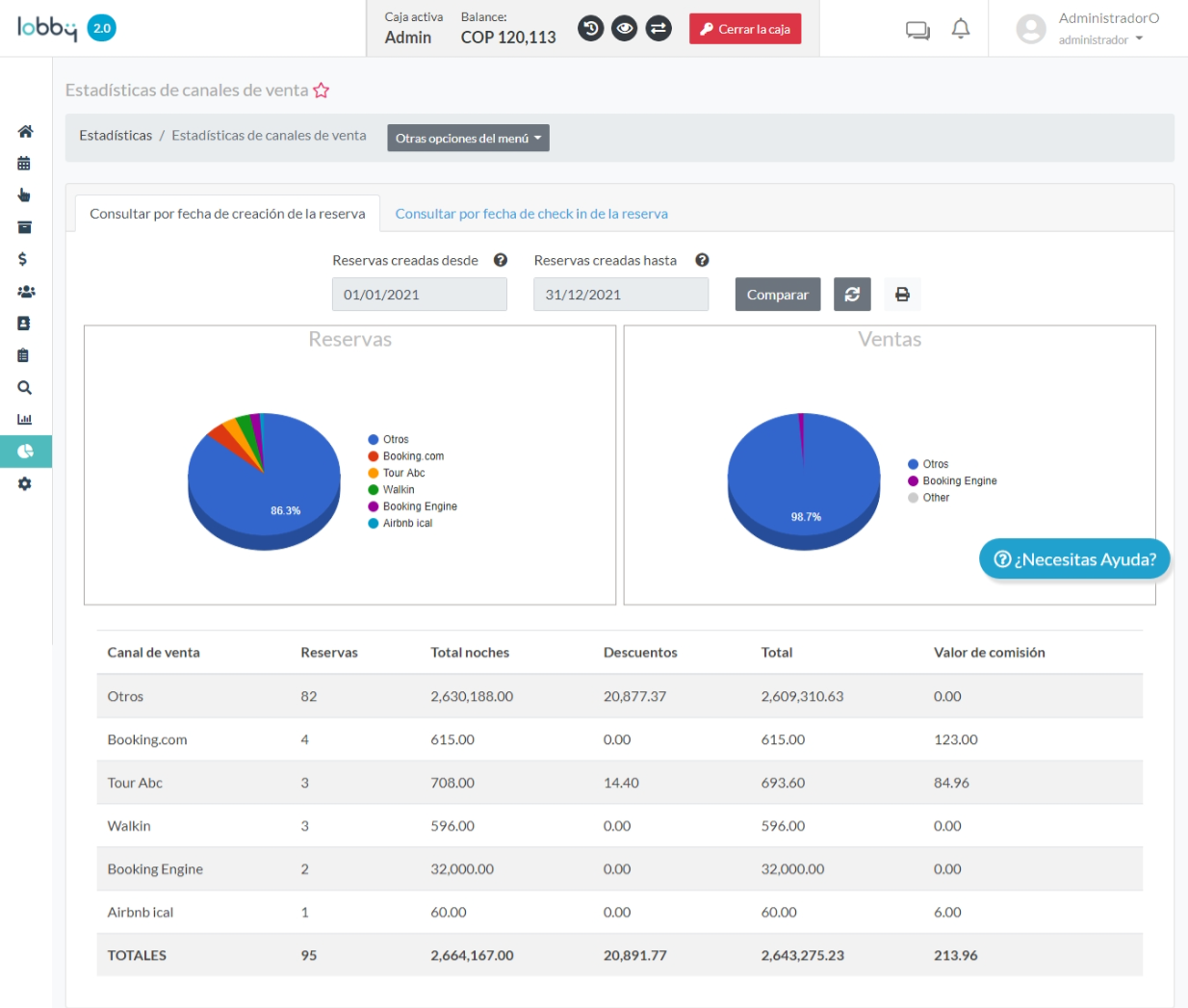
Task: Click the Descuentos column header
Action: tap(640, 653)
